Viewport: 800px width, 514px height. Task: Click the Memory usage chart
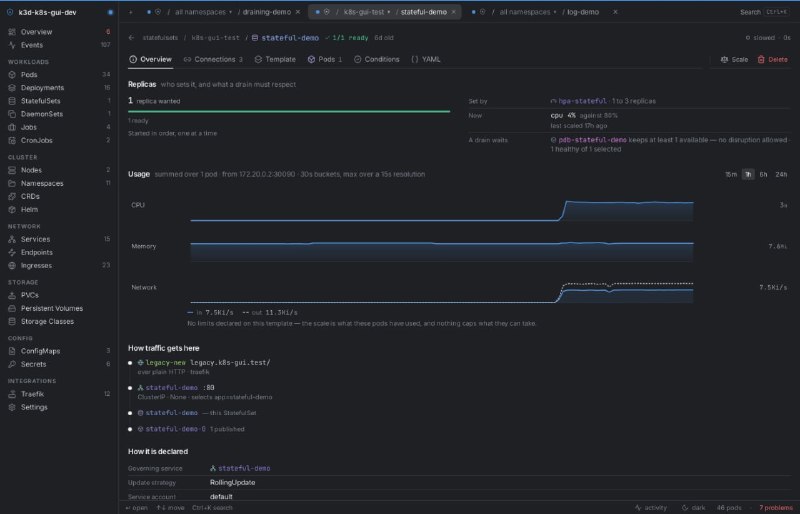[x=442, y=251]
